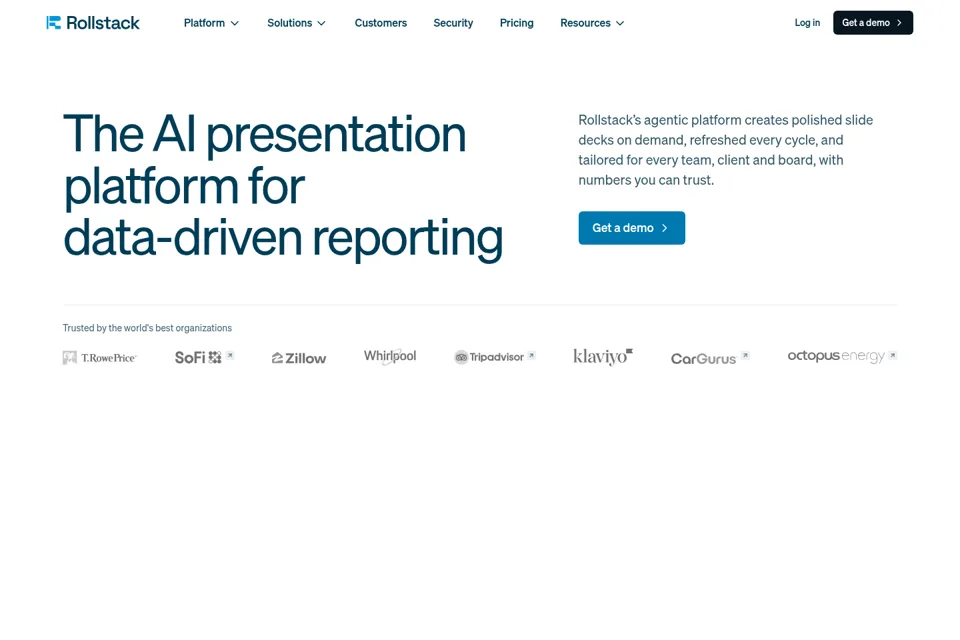Open the CarGurus customer logo
The width and height of the screenshot is (960, 640).
click(703, 359)
